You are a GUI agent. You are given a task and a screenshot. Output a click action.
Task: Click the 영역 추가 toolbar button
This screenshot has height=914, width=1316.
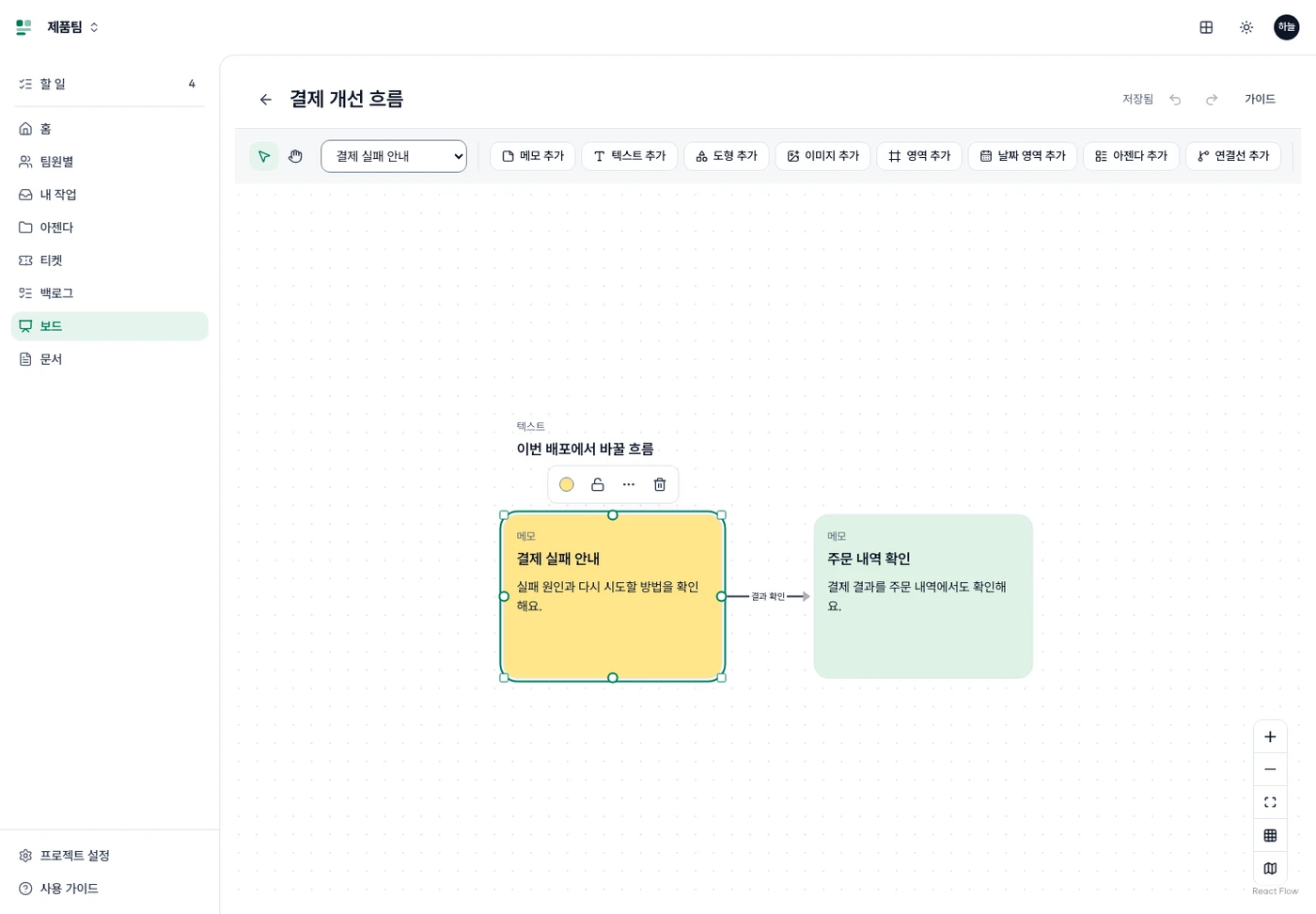[919, 156]
